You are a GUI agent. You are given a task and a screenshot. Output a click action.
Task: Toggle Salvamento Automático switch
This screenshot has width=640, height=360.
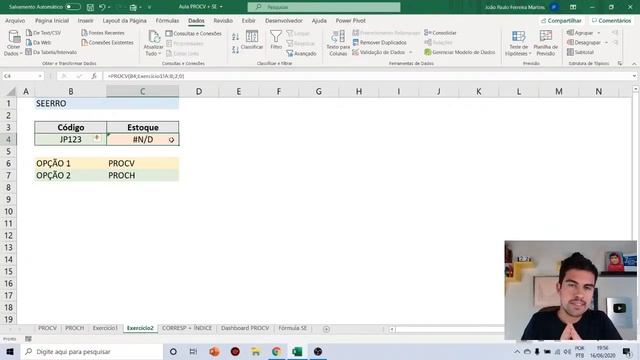pos(73,7)
